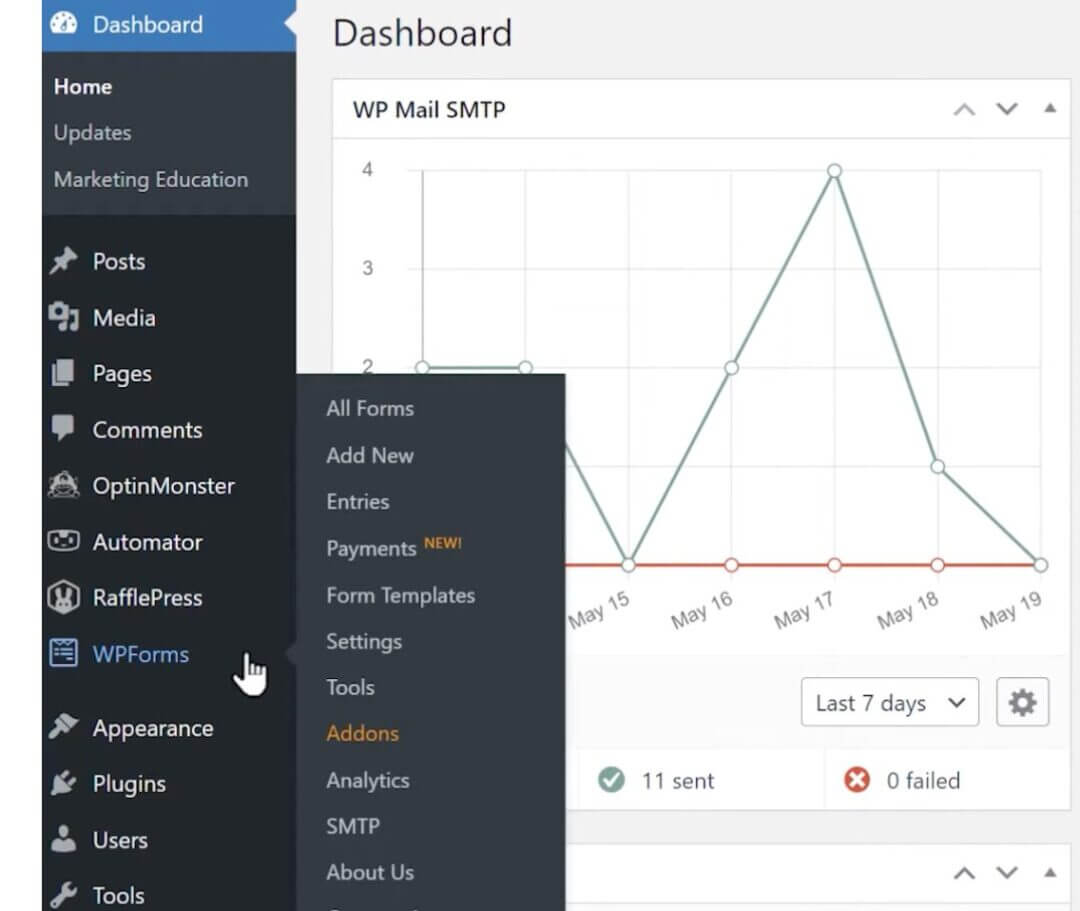
Task: Open All Forms from WPForms submenu
Action: (x=369, y=408)
